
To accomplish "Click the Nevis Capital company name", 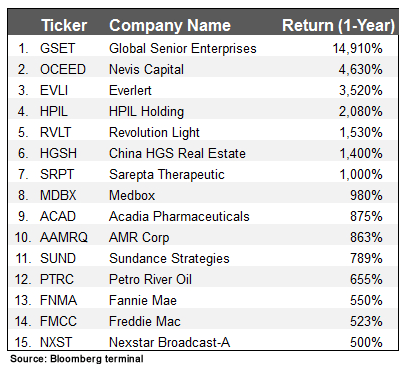I will pos(146,70).
